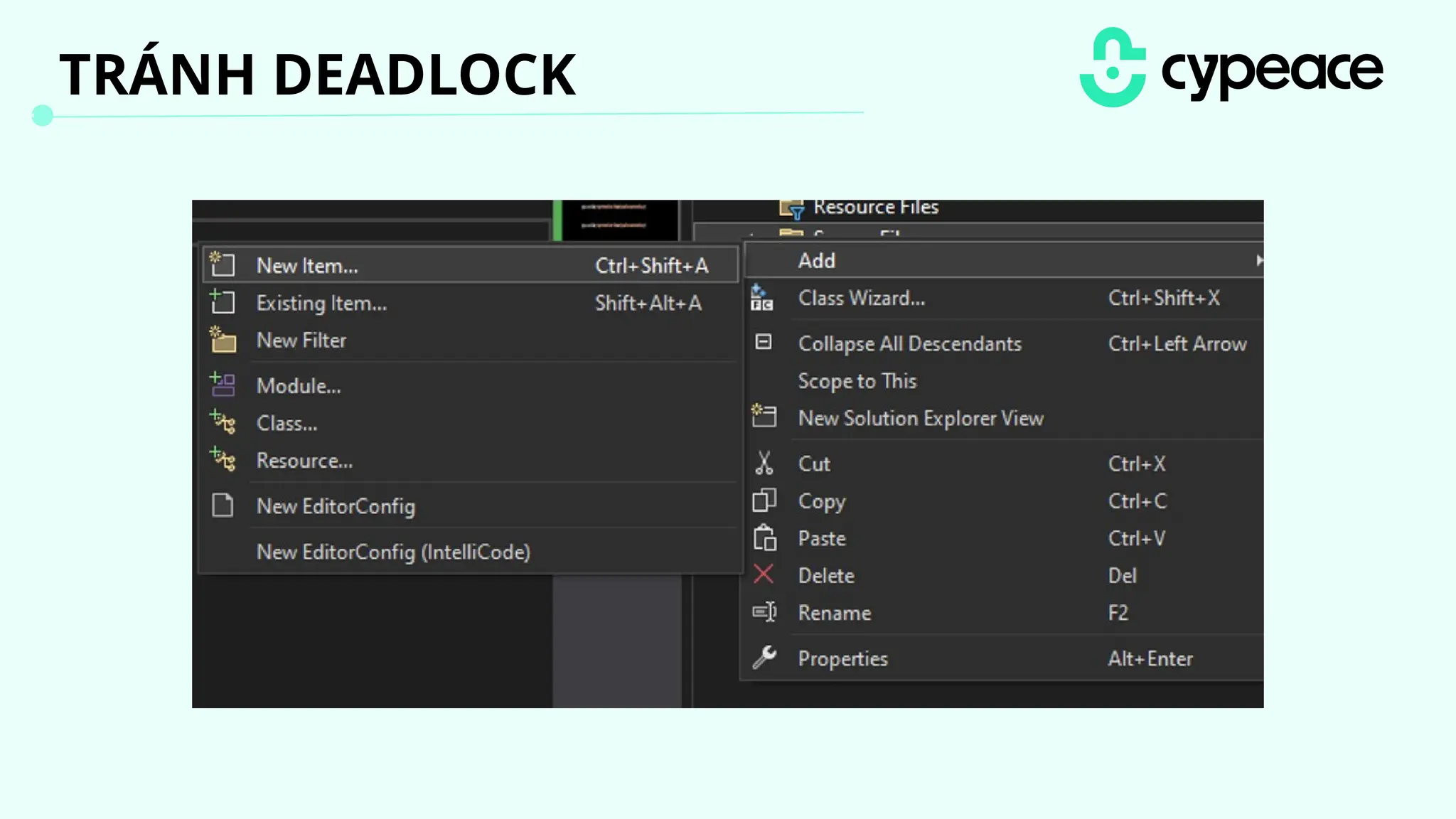
Task: Click the red Delete X icon
Action: point(764,574)
